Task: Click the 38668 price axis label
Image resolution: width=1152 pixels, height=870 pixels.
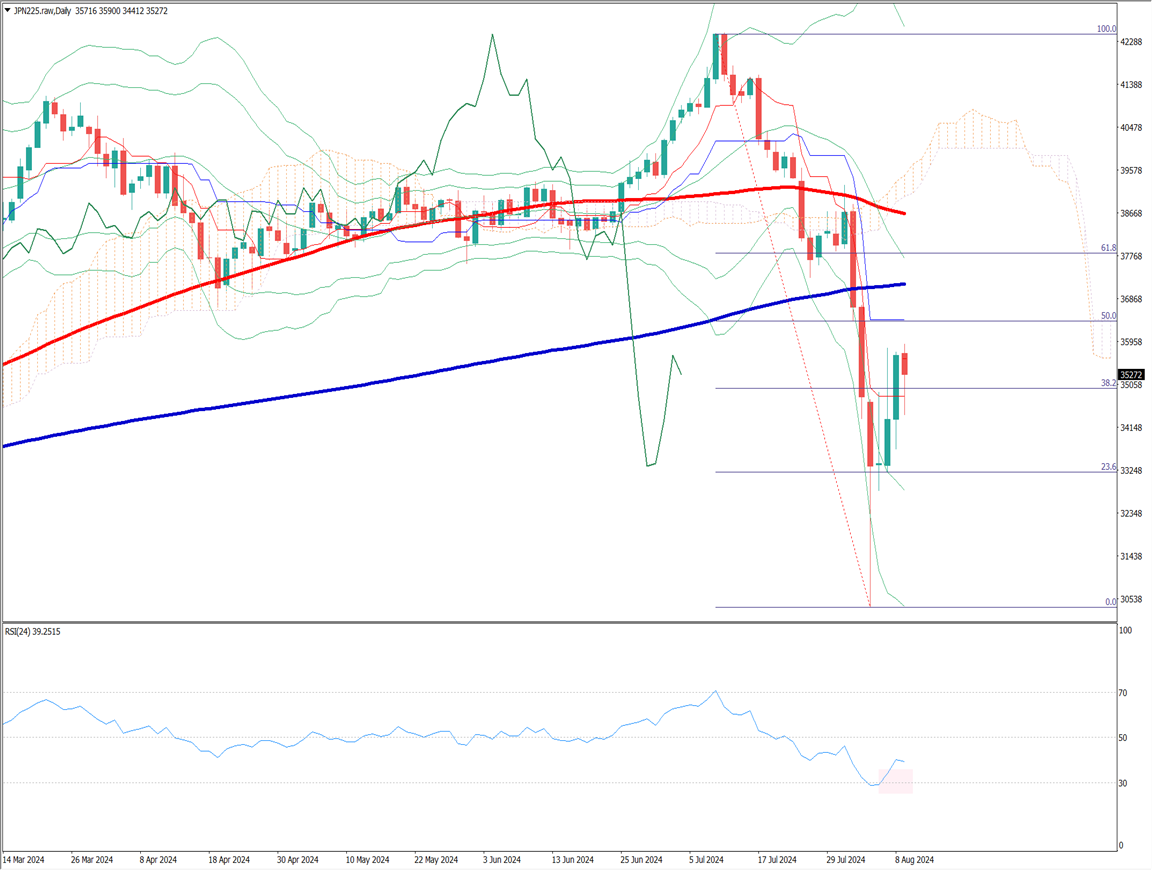Action: point(1132,214)
